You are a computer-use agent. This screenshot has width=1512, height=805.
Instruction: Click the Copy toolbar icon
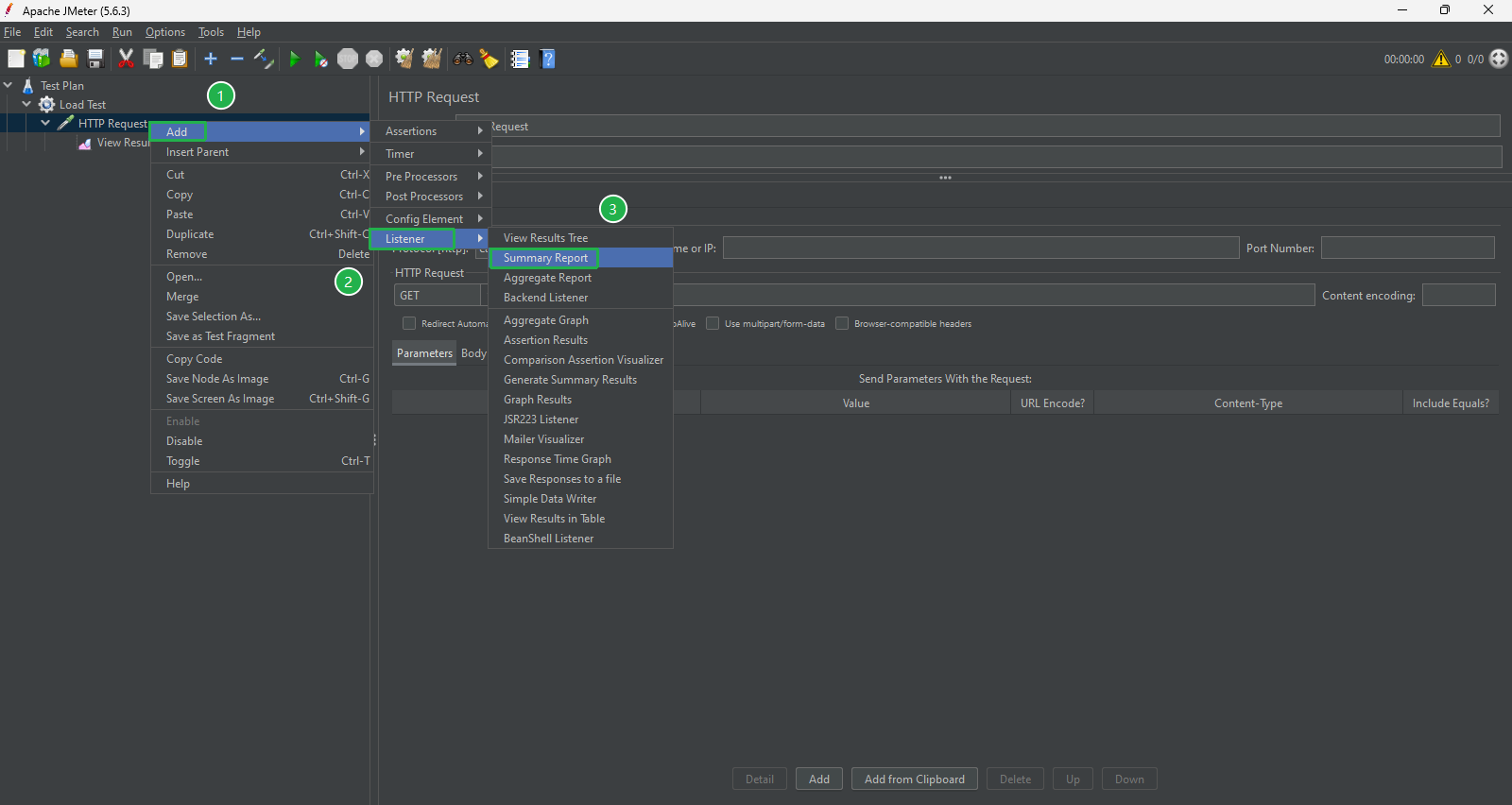coord(153,59)
